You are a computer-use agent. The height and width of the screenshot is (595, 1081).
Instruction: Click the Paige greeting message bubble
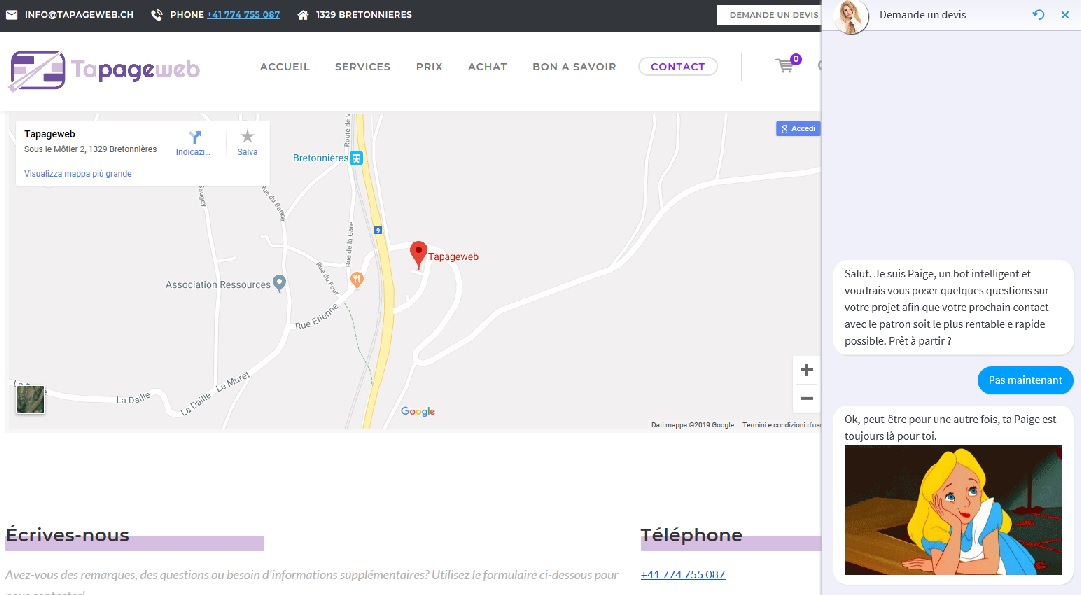(953, 307)
